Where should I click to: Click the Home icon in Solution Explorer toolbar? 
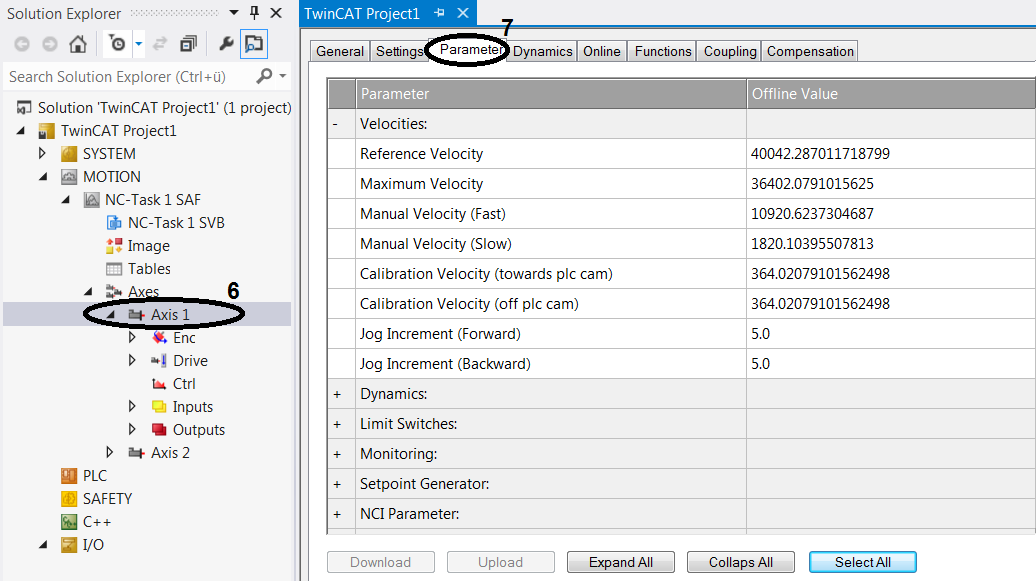[x=78, y=44]
